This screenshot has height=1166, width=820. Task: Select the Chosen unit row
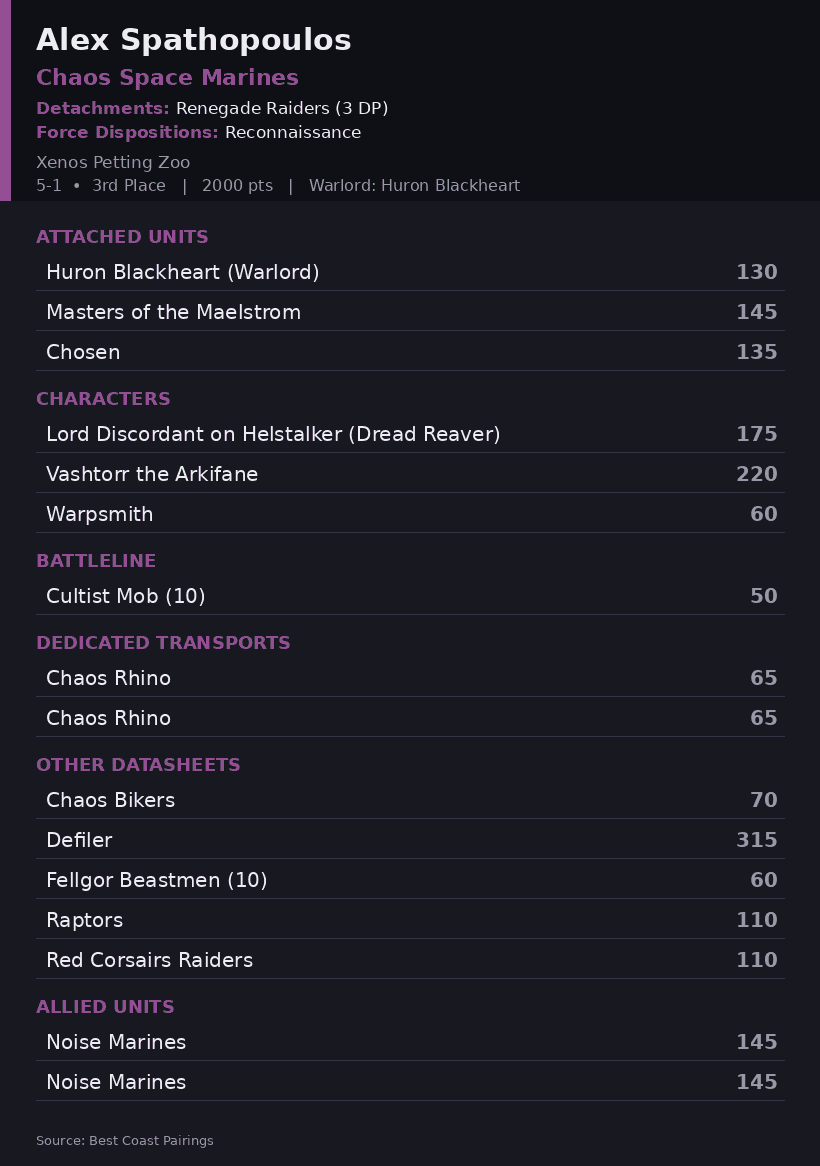(410, 352)
